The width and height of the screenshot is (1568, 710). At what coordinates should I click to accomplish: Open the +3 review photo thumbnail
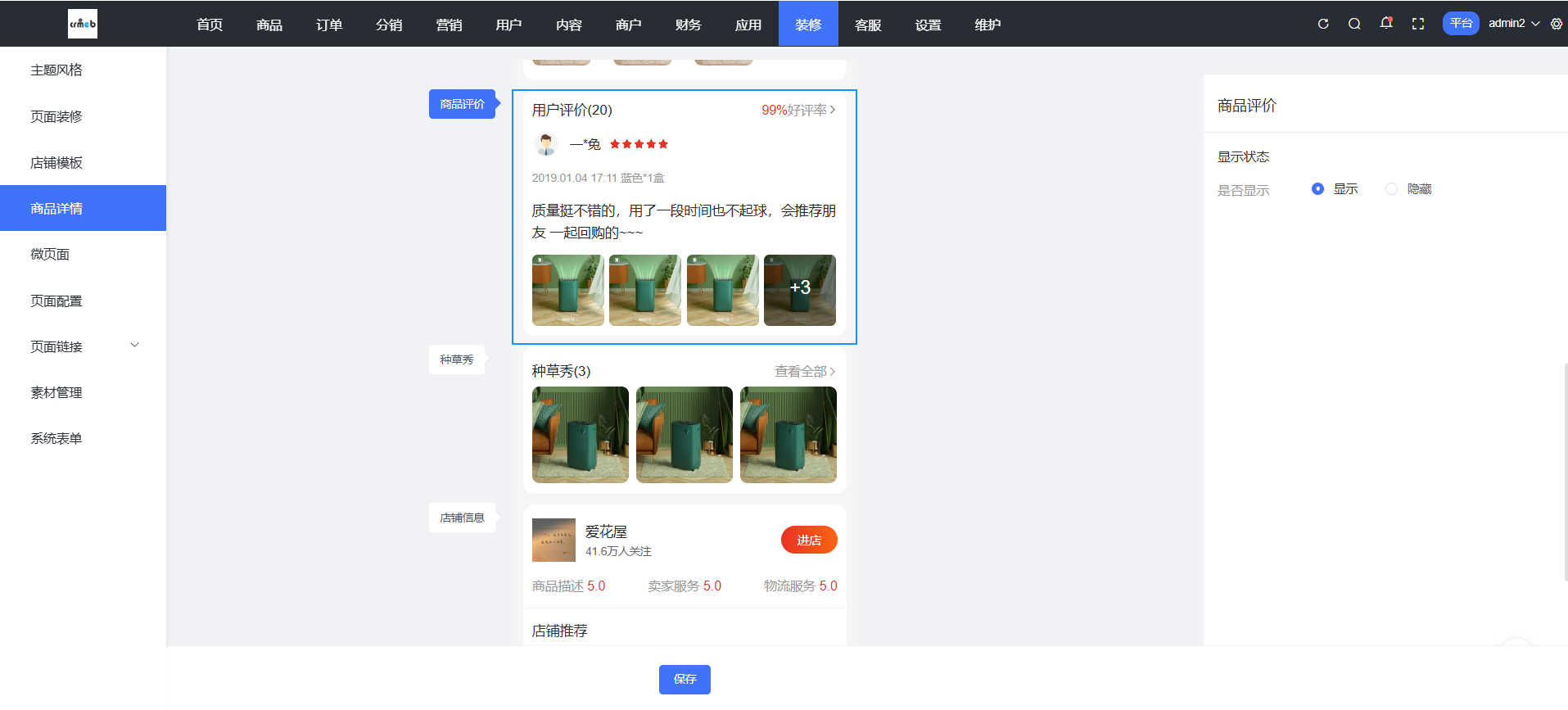click(x=799, y=290)
